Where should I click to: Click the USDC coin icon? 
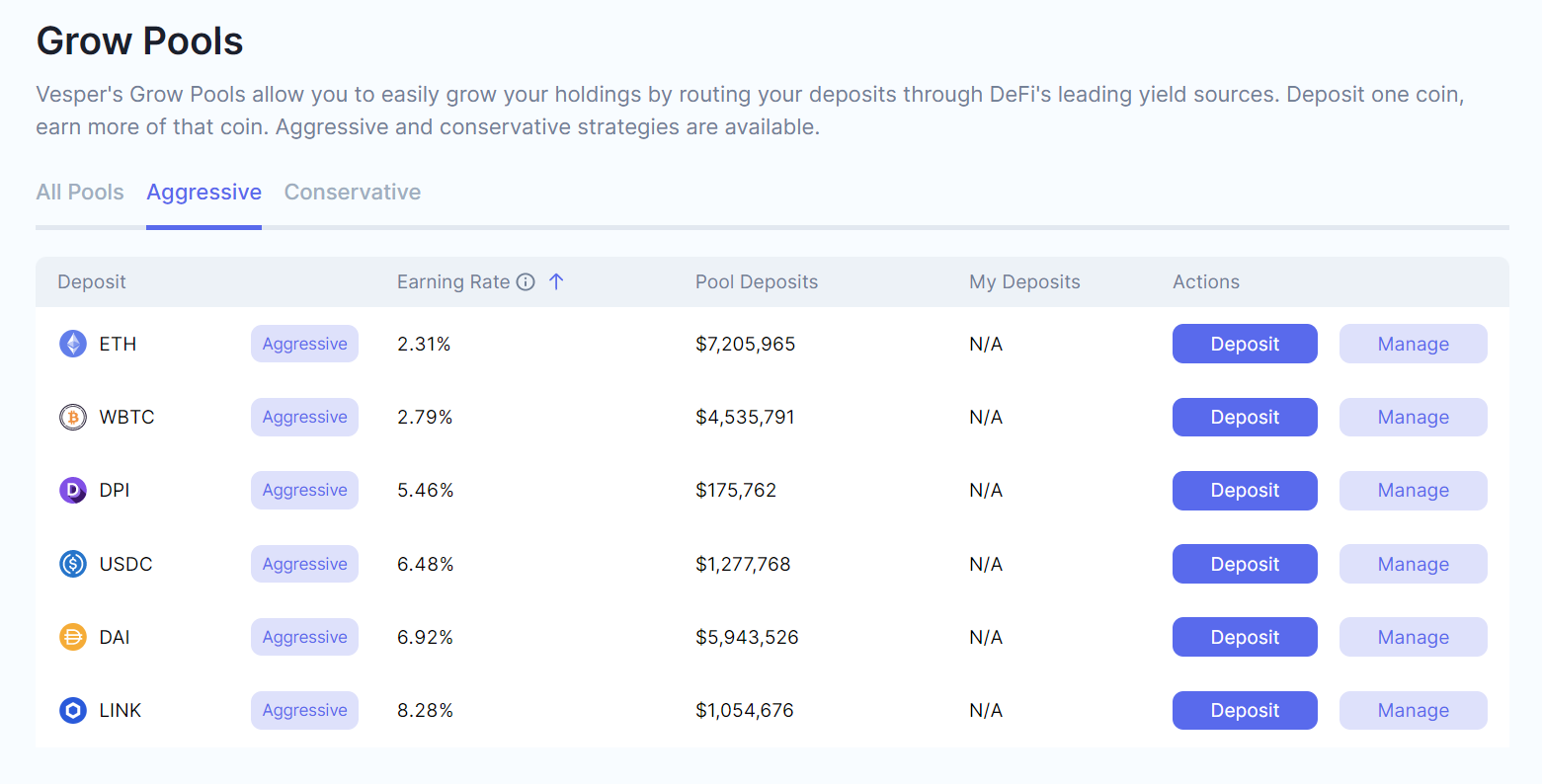pyautogui.click(x=73, y=564)
